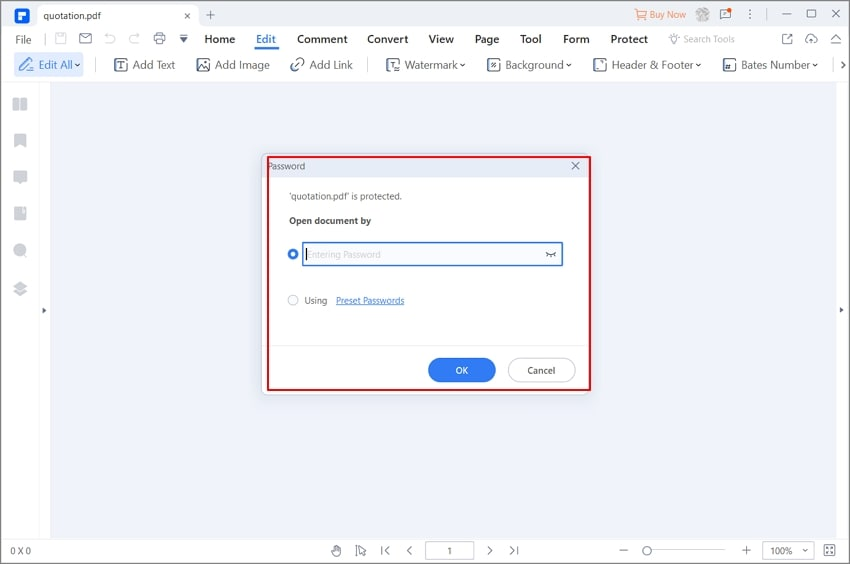Select the Entering Password radio button
The height and width of the screenshot is (564, 850).
pyautogui.click(x=293, y=254)
